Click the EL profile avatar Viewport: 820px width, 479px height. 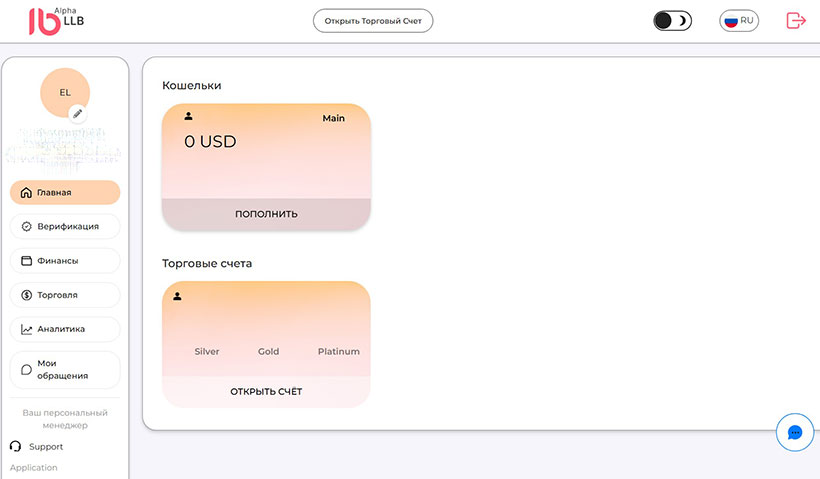pyautogui.click(x=65, y=92)
